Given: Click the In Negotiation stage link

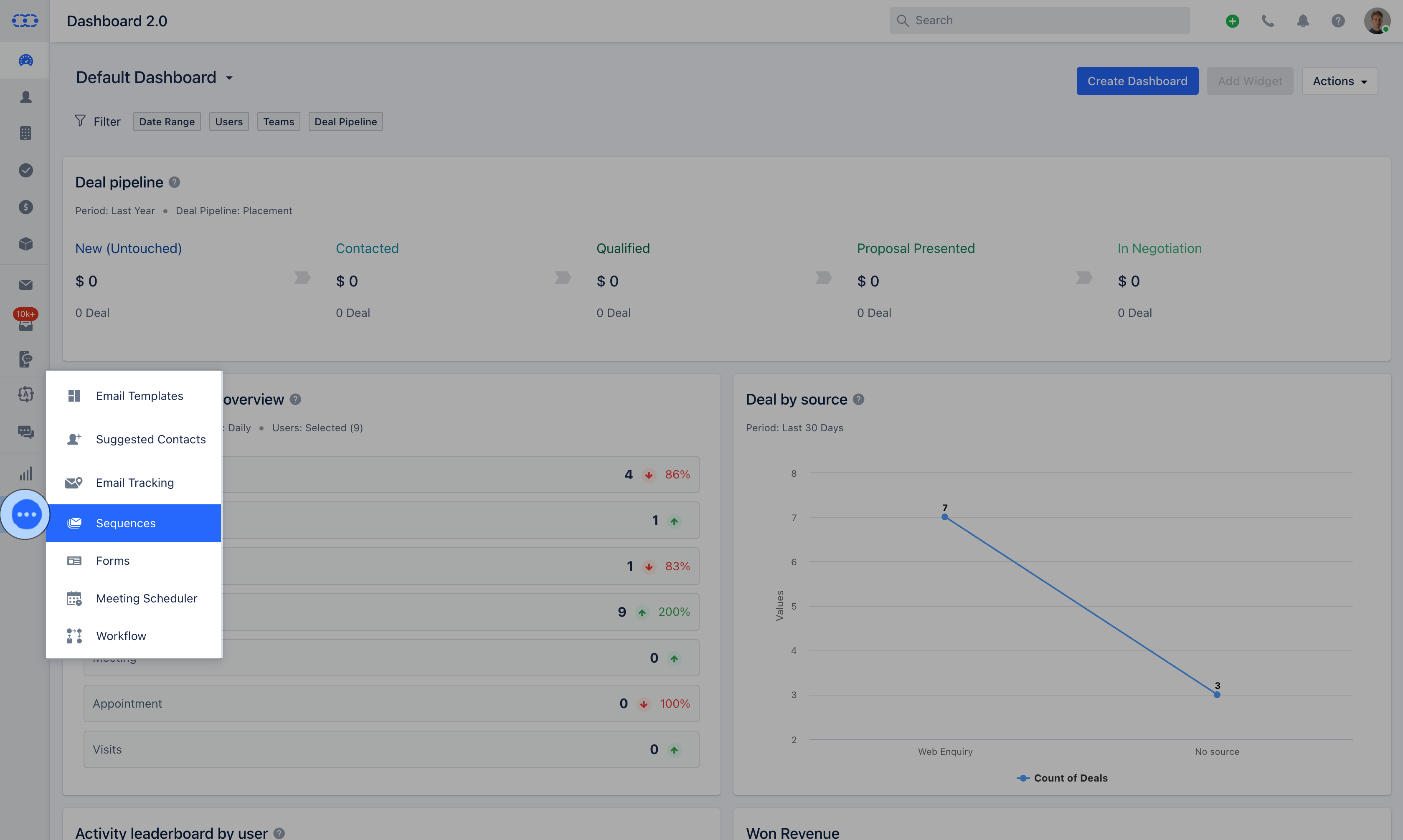Looking at the screenshot, I should [1159, 248].
